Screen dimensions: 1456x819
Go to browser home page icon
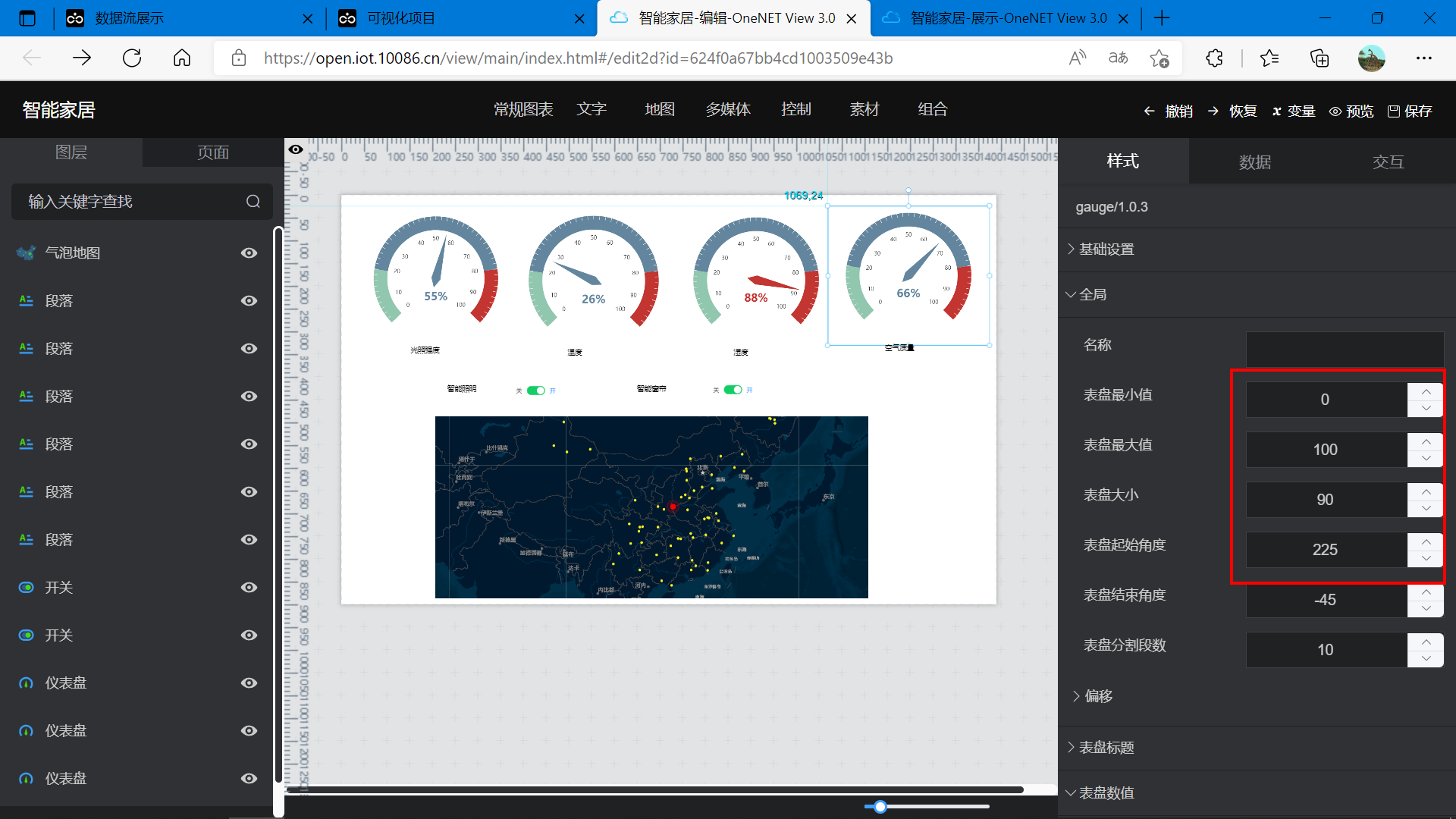[182, 58]
